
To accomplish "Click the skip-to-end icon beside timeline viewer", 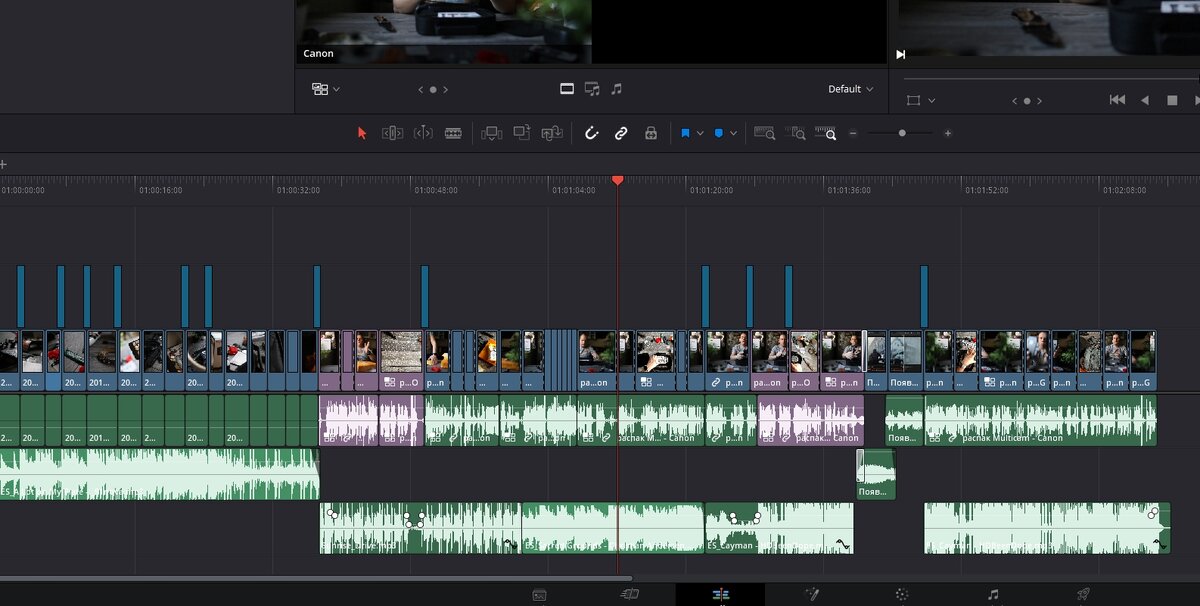I will coord(900,54).
